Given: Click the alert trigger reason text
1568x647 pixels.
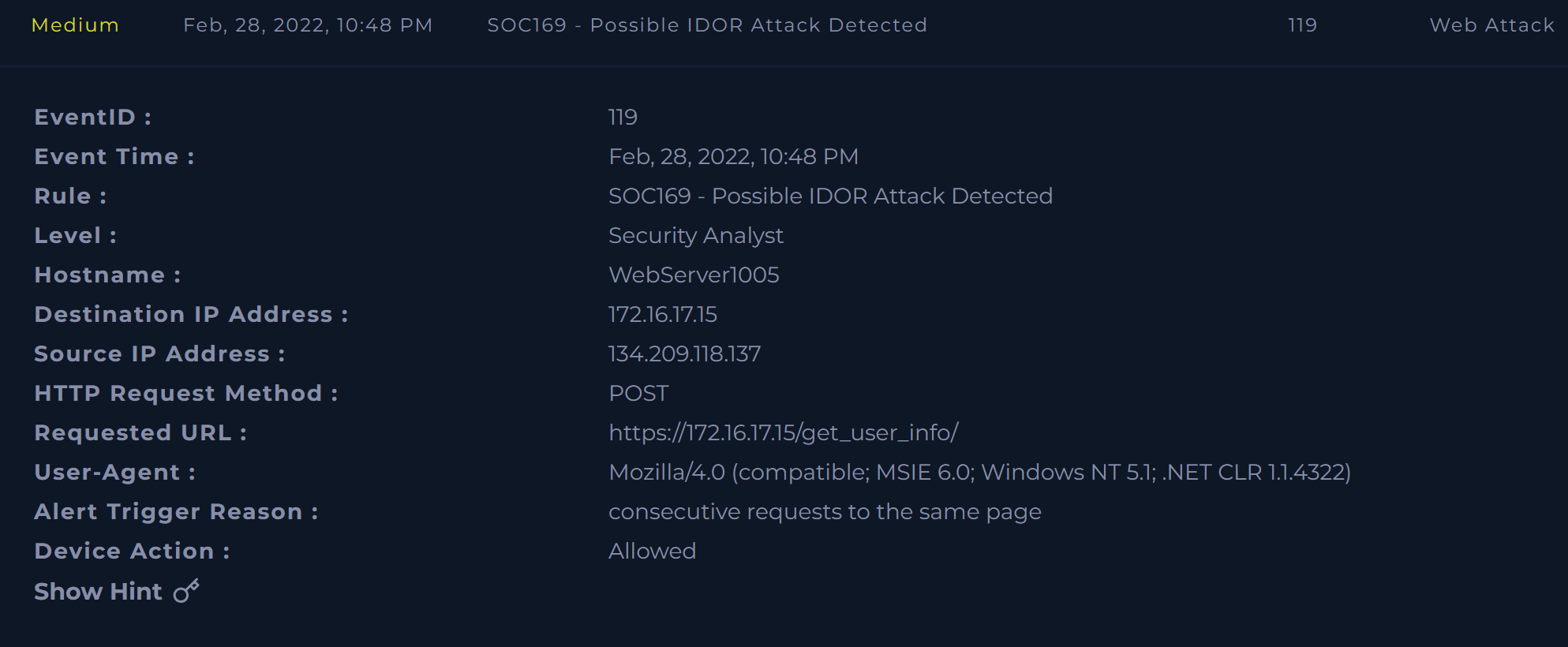Looking at the screenshot, I should [x=825, y=511].
